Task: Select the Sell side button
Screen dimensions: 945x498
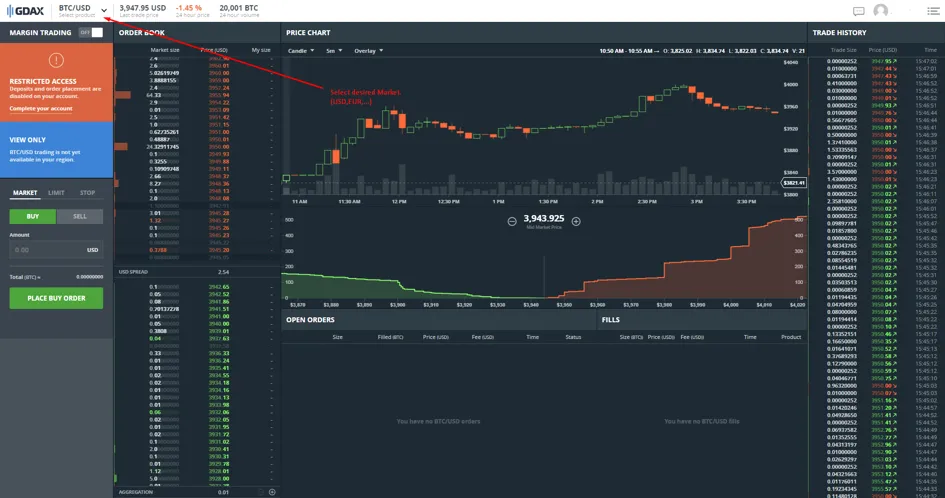Action: click(x=80, y=216)
